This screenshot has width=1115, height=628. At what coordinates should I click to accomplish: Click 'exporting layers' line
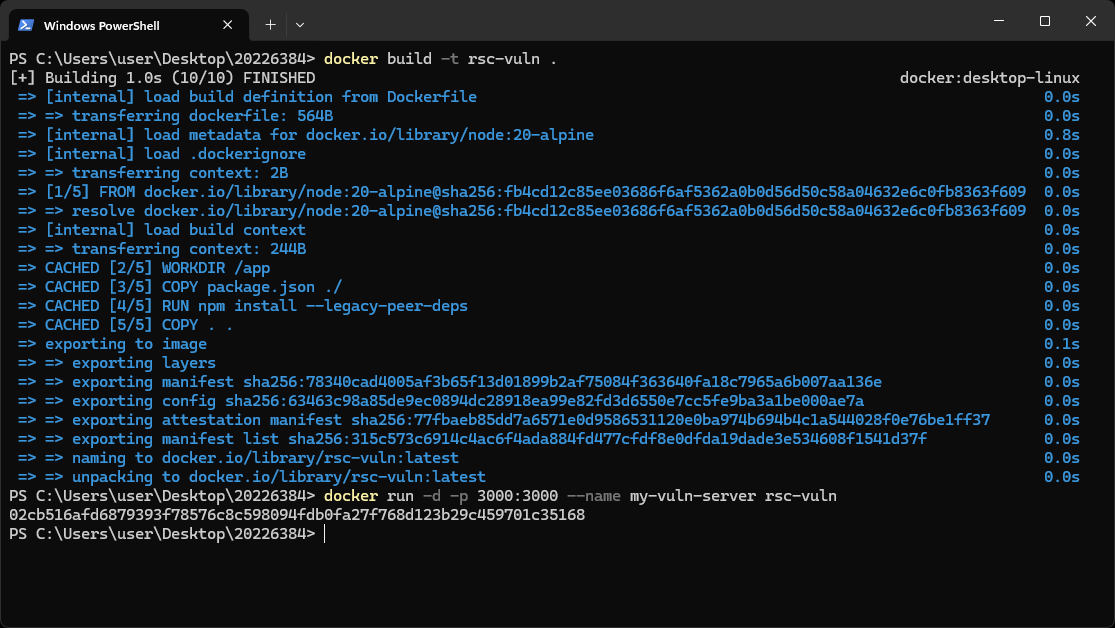(117, 363)
